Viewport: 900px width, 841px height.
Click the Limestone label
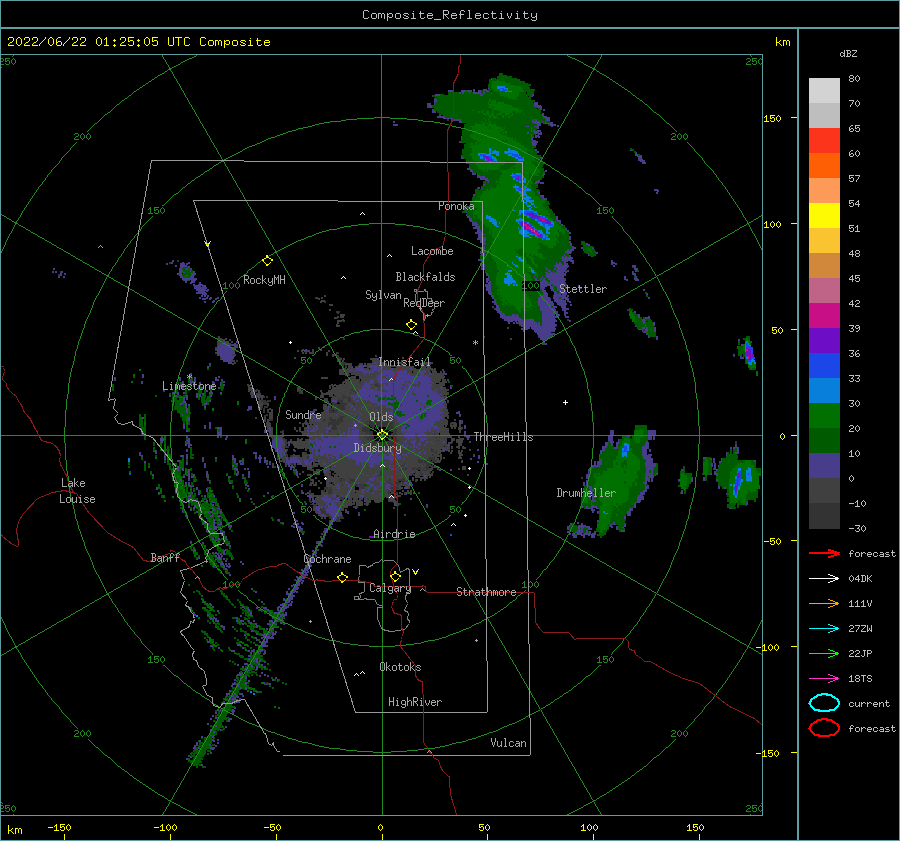click(189, 386)
